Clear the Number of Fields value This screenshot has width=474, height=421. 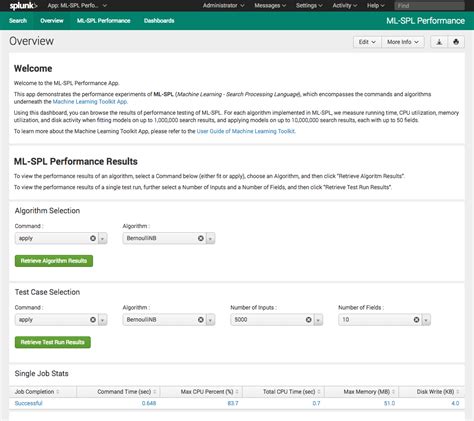[416, 320]
